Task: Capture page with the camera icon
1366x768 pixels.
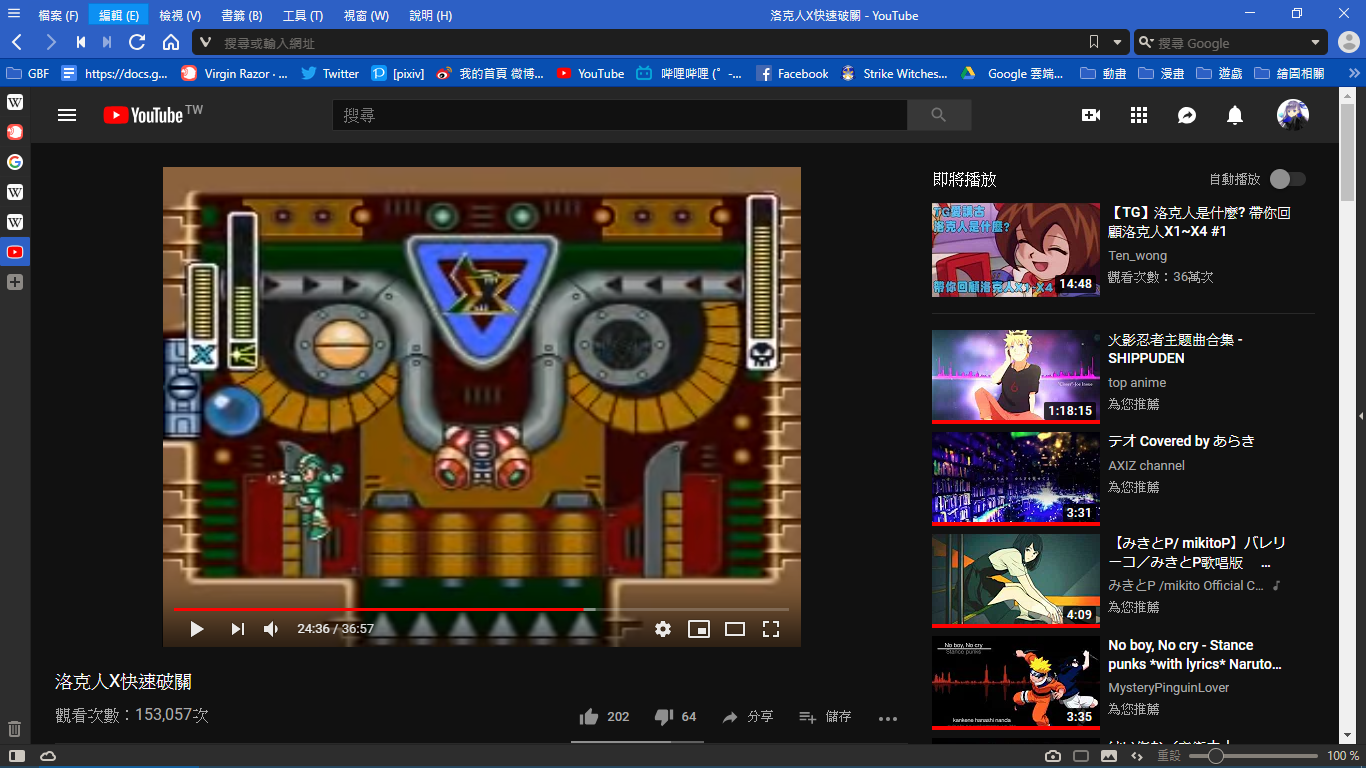Action: tap(1053, 756)
